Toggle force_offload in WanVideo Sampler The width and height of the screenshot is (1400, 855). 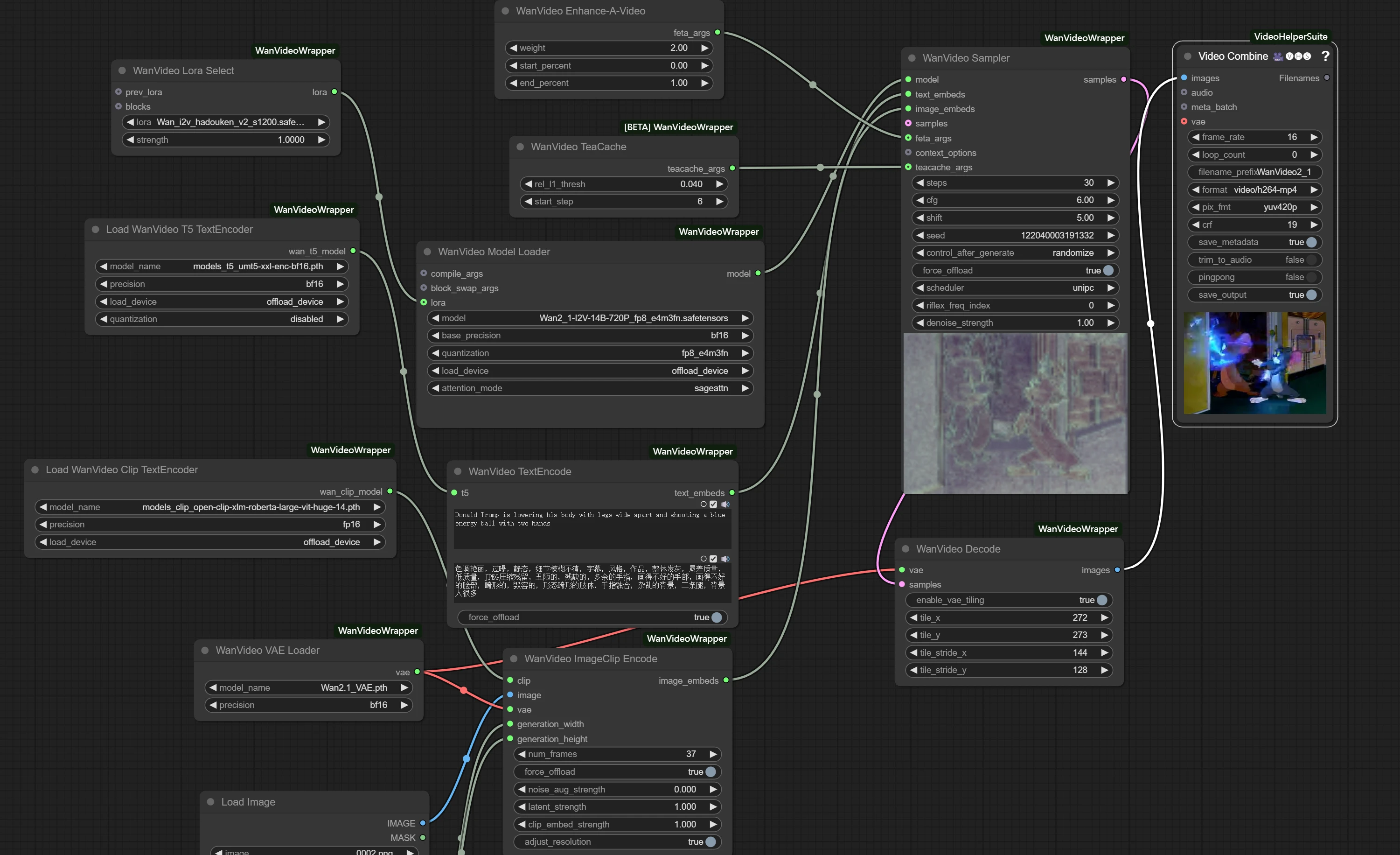(1108, 271)
